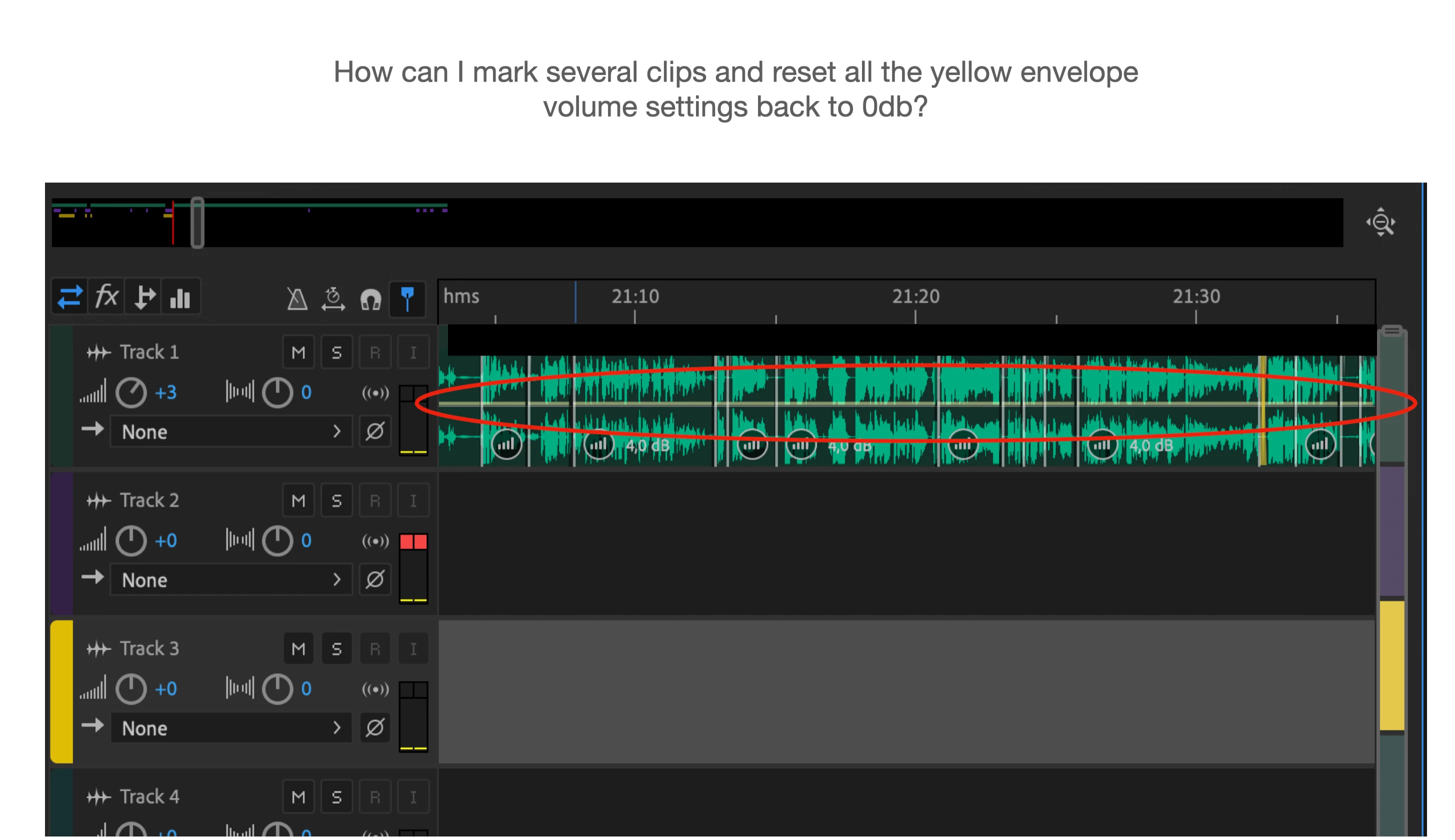Screen dimensions: 1455x840
Task: Click the Track 3 stereo sum icon
Action: coord(375,689)
